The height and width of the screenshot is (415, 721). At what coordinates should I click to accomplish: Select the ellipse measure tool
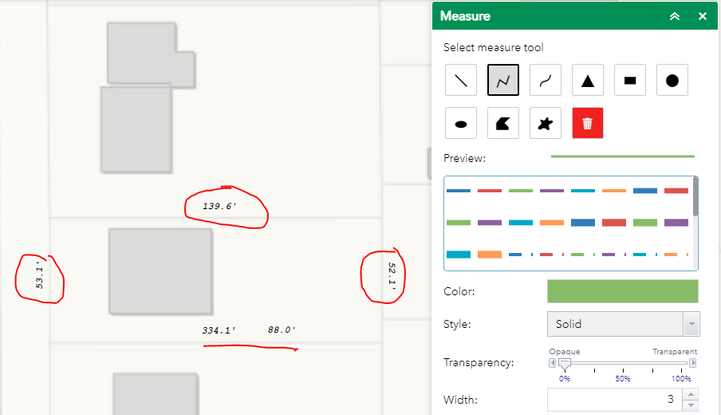point(461,123)
